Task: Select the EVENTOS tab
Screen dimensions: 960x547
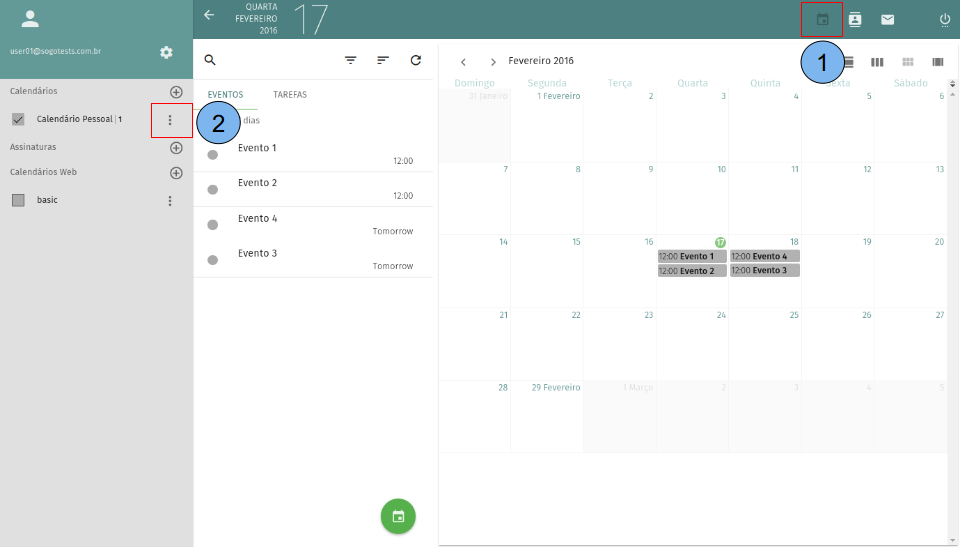Action: pos(225,95)
